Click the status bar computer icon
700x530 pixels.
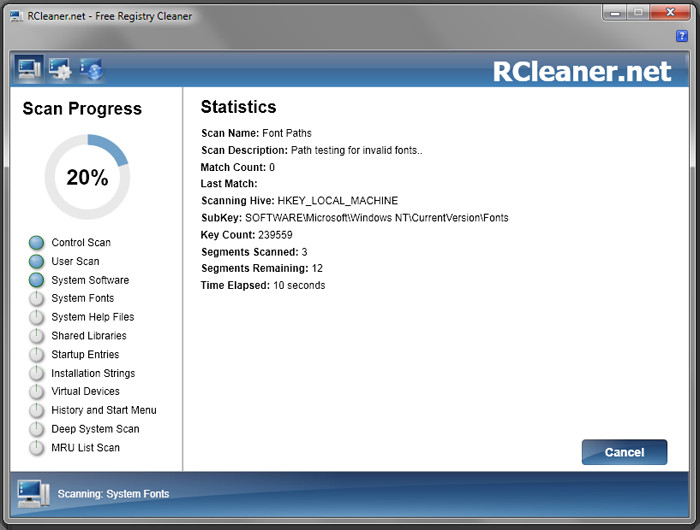coord(33,494)
